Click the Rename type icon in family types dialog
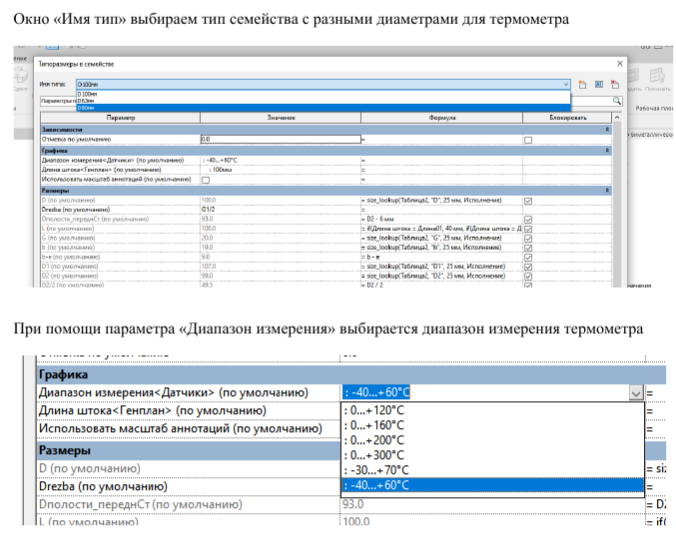676x534 pixels. [599, 84]
